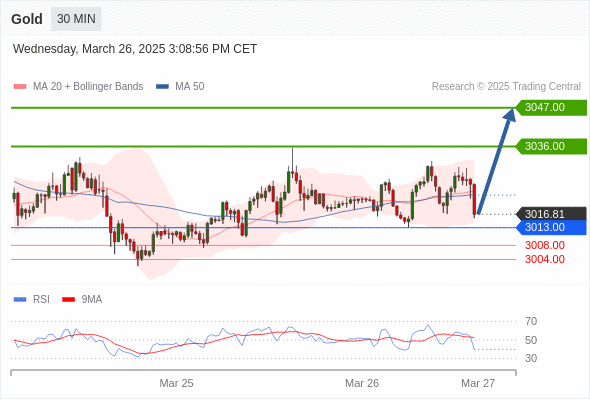Click the Mar 26 date axis label
Viewport: 590px width, 400px height.
click(x=362, y=383)
